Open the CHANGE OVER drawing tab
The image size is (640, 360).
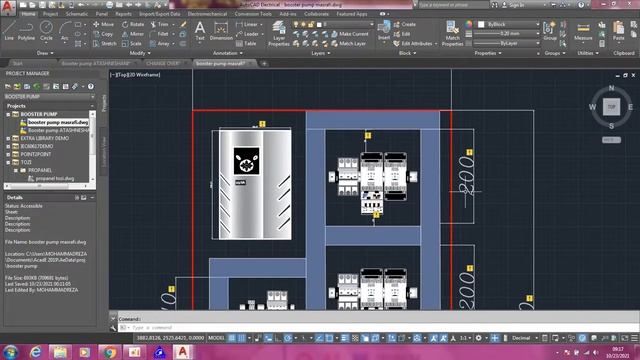pyautogui.click(x=162, y=64)
